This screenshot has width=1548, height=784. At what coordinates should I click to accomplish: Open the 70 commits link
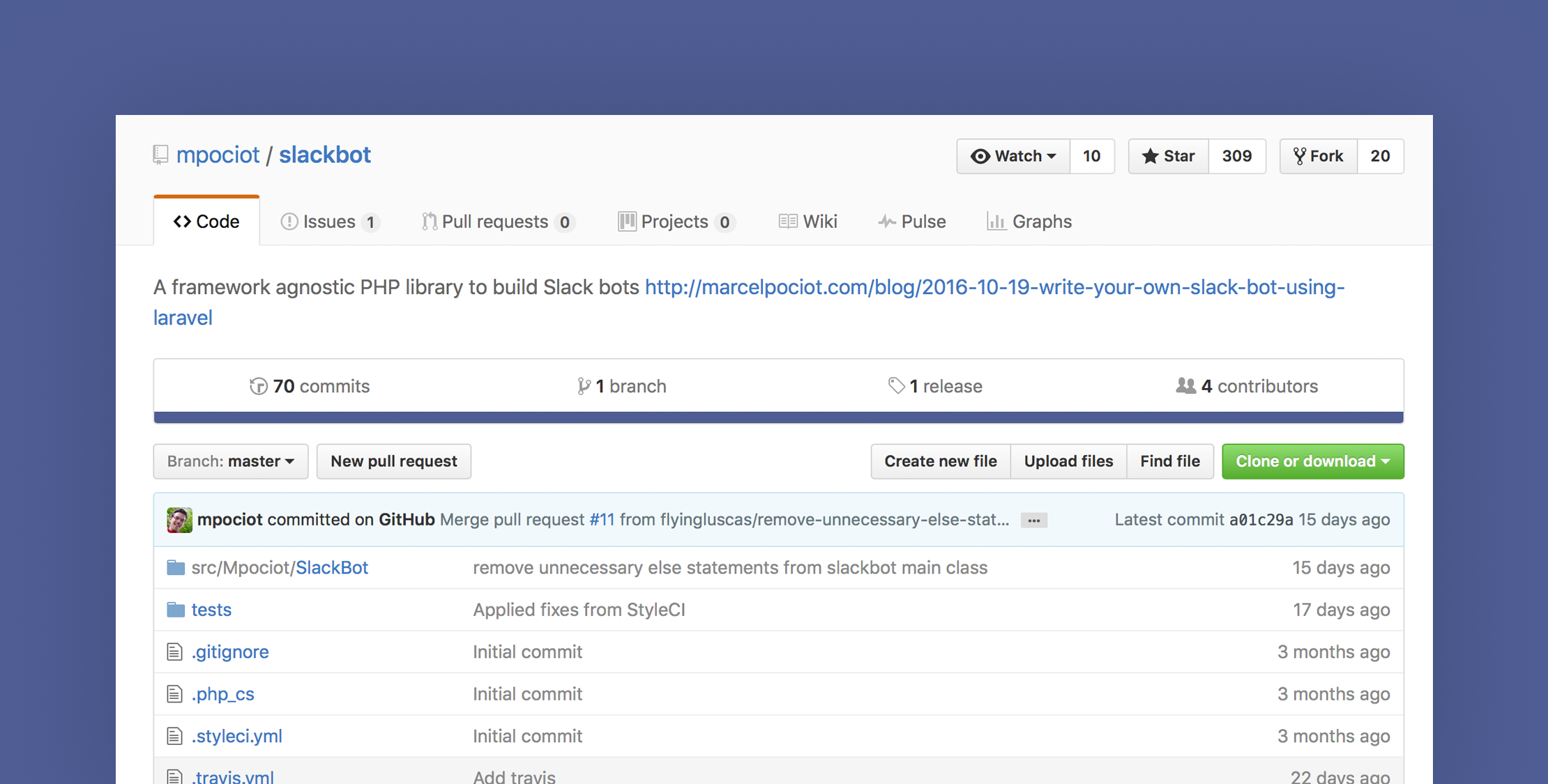coord(310,386)
